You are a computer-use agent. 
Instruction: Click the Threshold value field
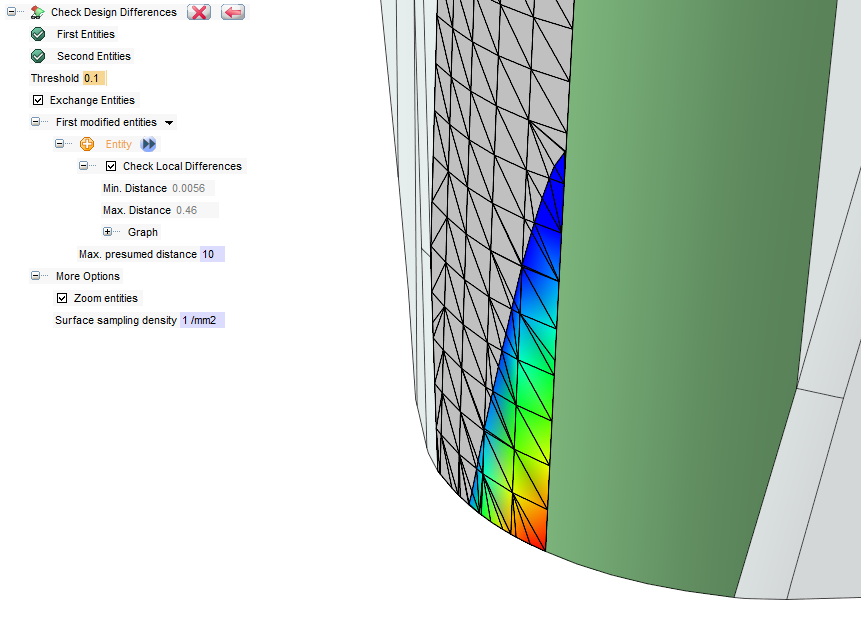(x=93, y=78)
